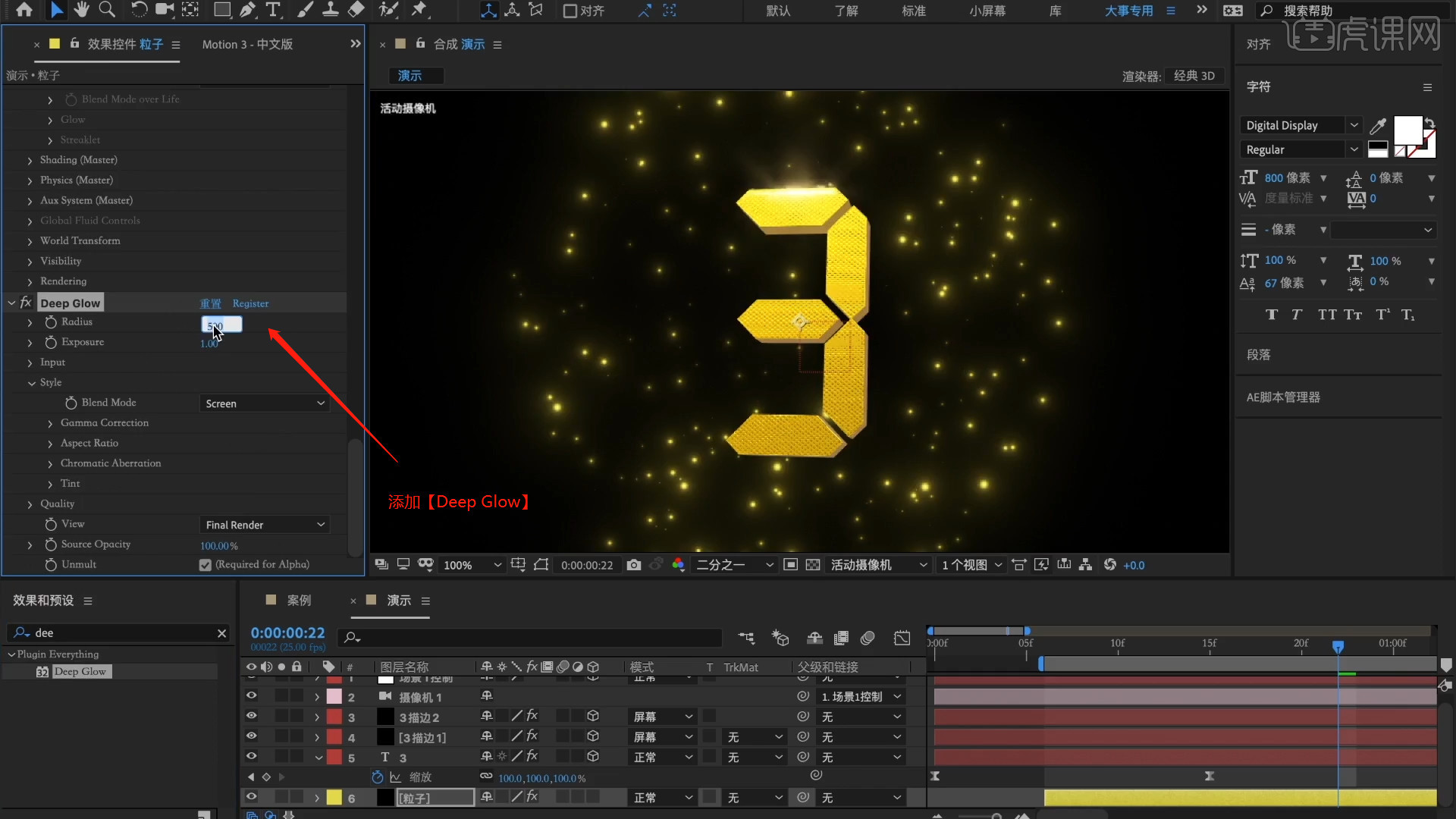The image size is (1456, 819).
Task: Click the motion blur enable icon in timeline
Action: point(868,639)
